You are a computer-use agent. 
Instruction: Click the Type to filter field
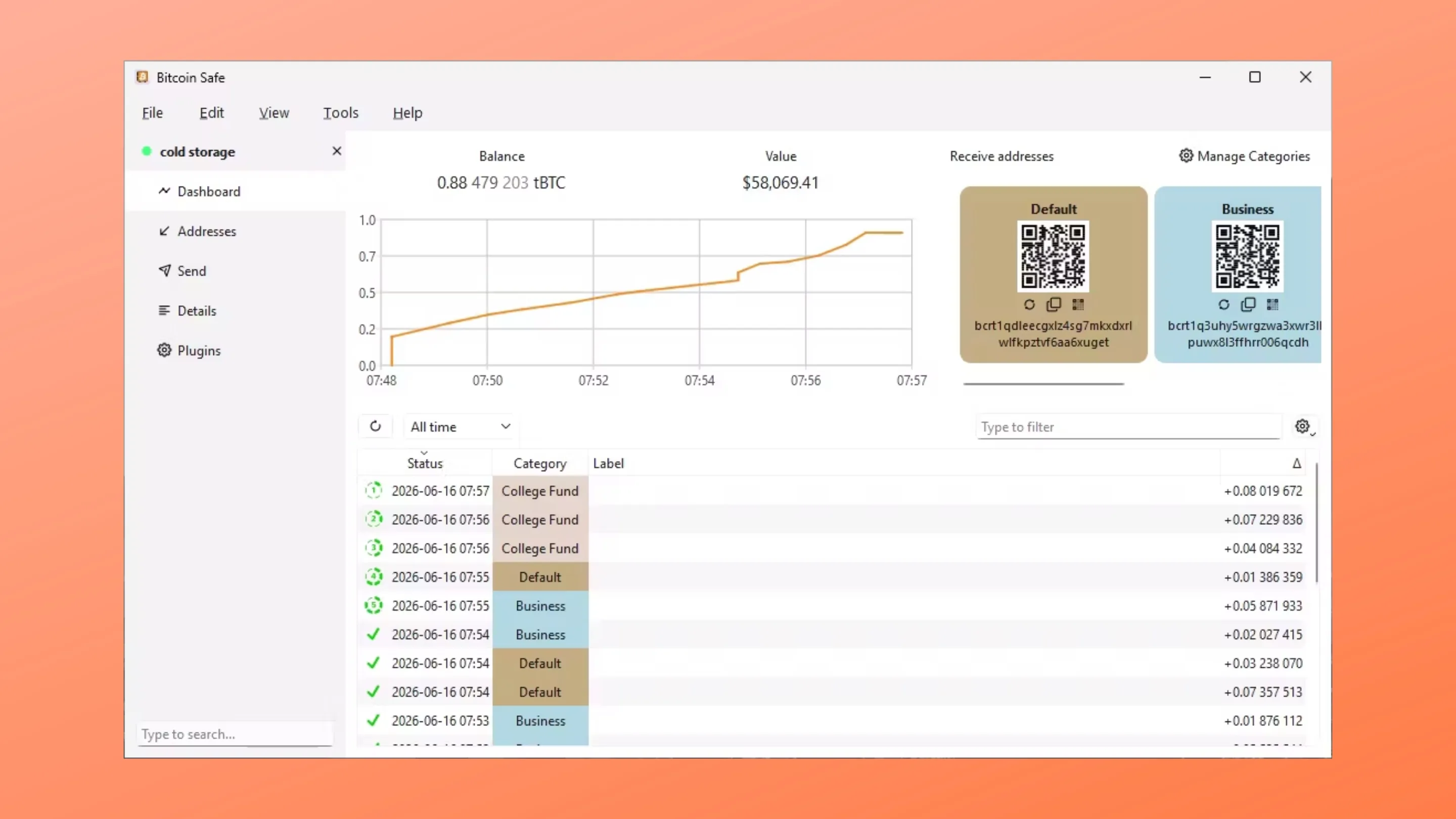pyautogui.click(x=1128, y=427)
